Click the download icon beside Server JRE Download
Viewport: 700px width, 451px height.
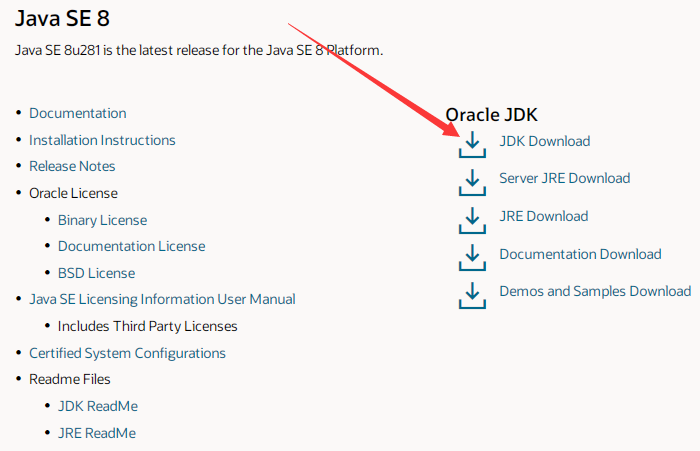[471, 182]
